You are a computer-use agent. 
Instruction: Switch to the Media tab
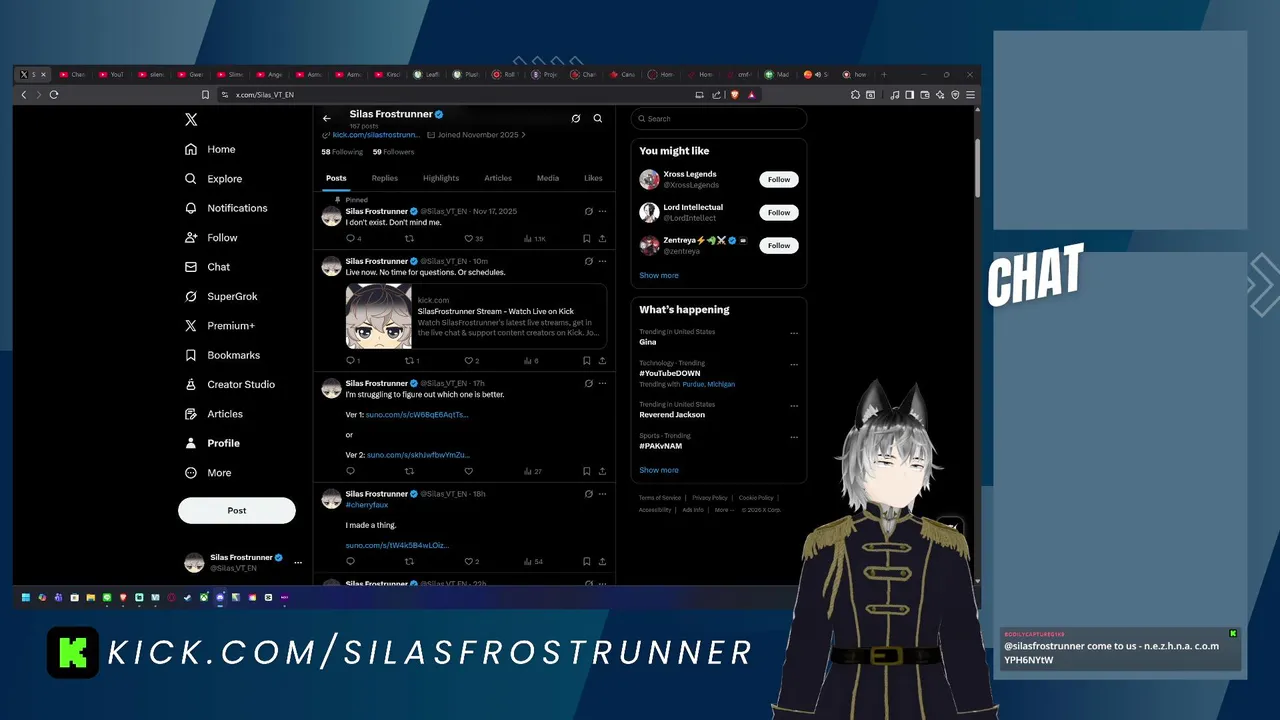[x=548, y=178]
